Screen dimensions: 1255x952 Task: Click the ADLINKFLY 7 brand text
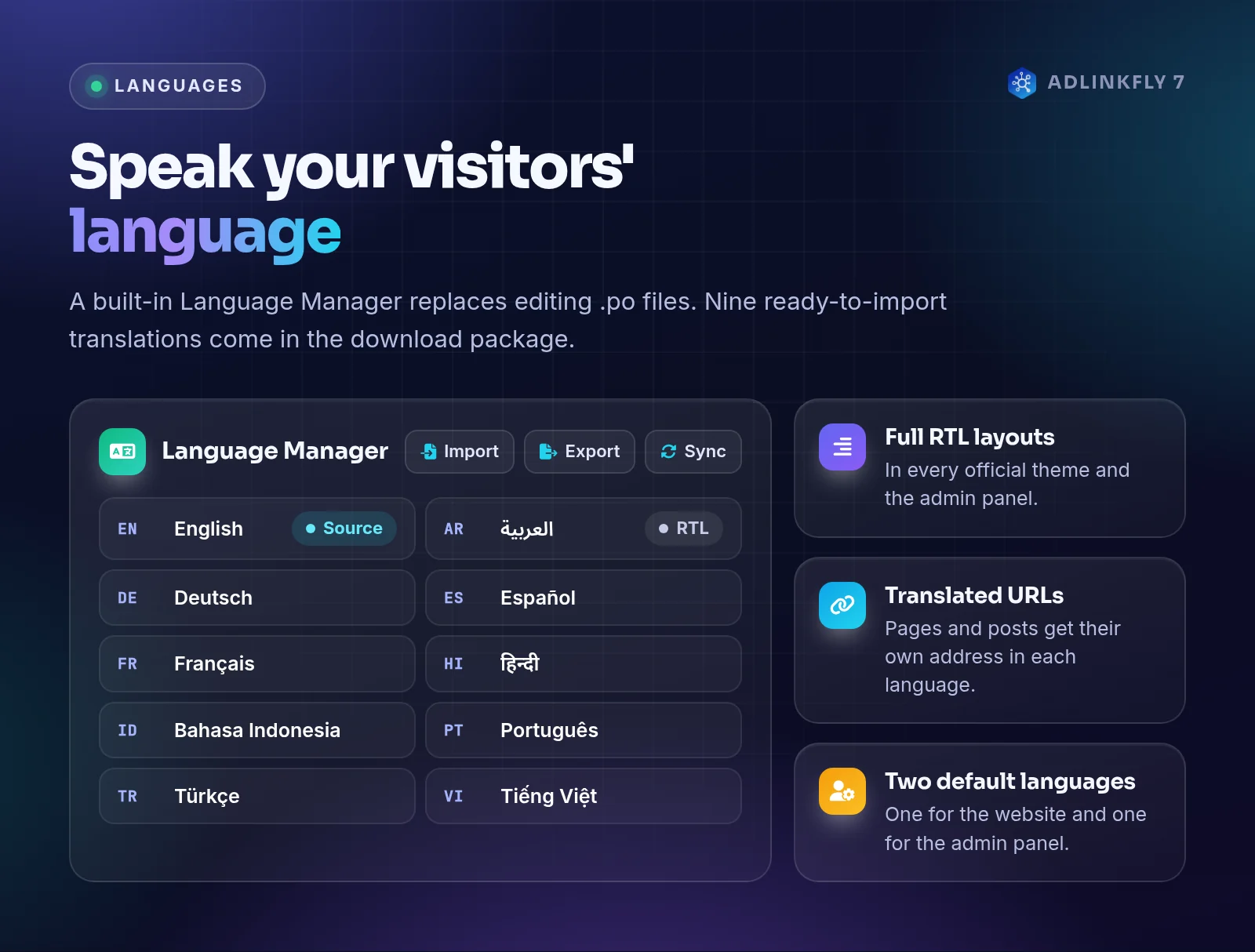tap(1116, 82)
